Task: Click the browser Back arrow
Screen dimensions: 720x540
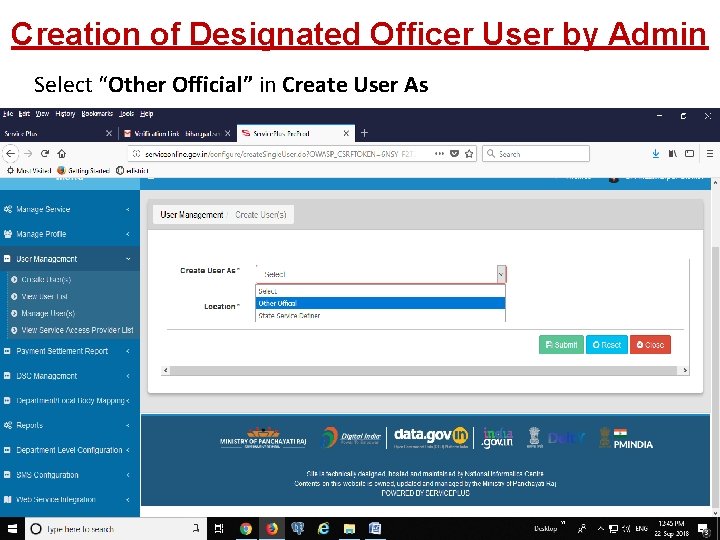Action: (x=11, y=153)
